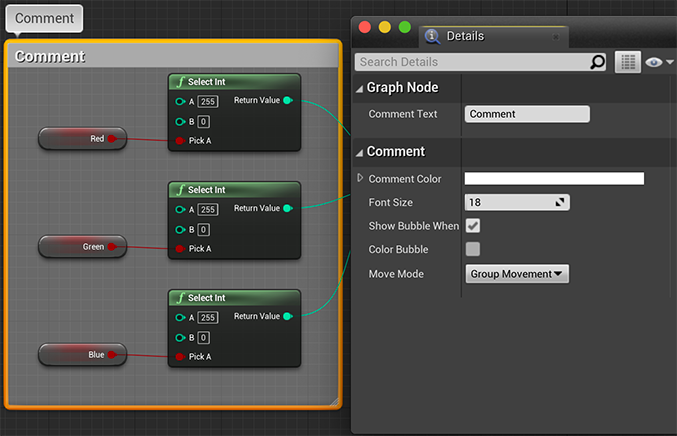Click the Red variable node output pin
The width and height of the screenshot is (677, 436).
[112, 139]
